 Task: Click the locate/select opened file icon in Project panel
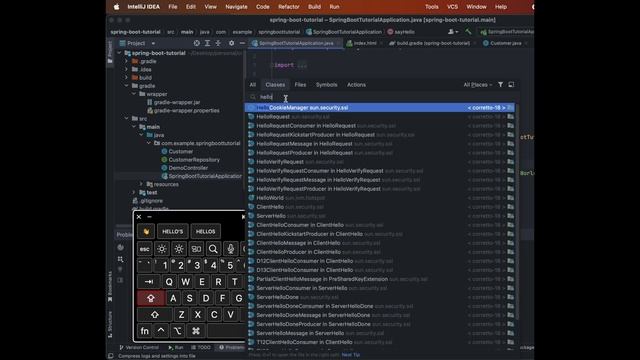click(x=197, y=43)
